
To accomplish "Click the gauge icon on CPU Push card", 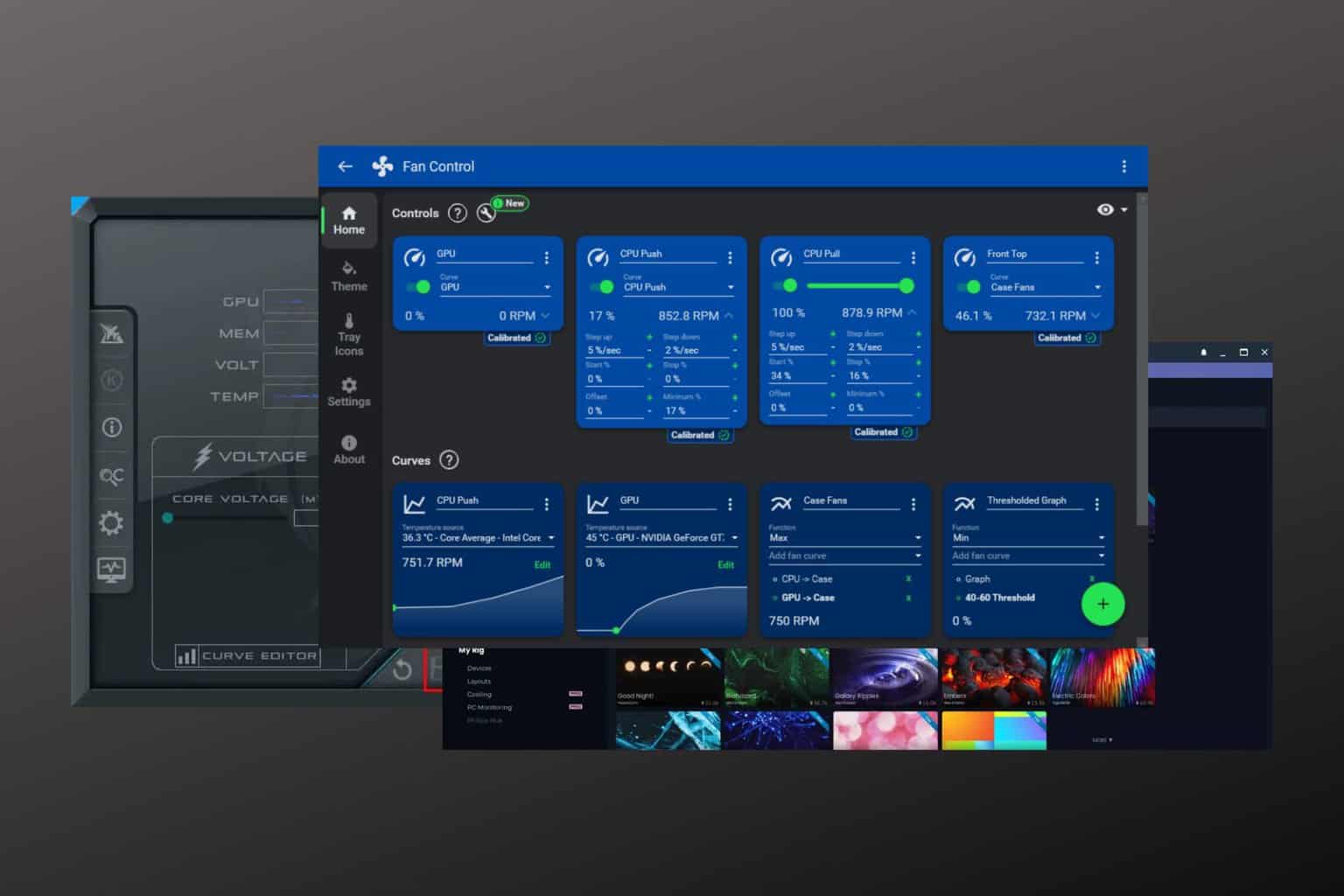I will point(598,257).
